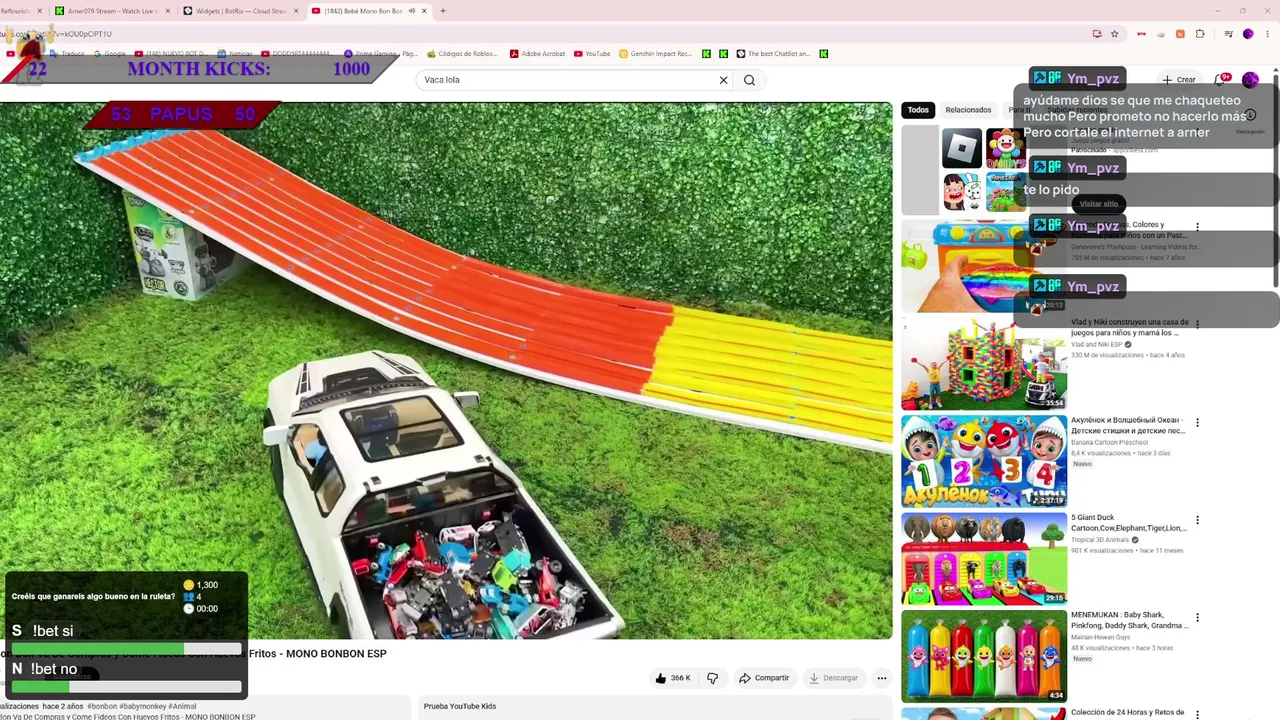Screen dimensions: 1280x720
Task: Open media controls icon in Chrome toolbar
Action: pyautogui.click(x=1228, y=34)
